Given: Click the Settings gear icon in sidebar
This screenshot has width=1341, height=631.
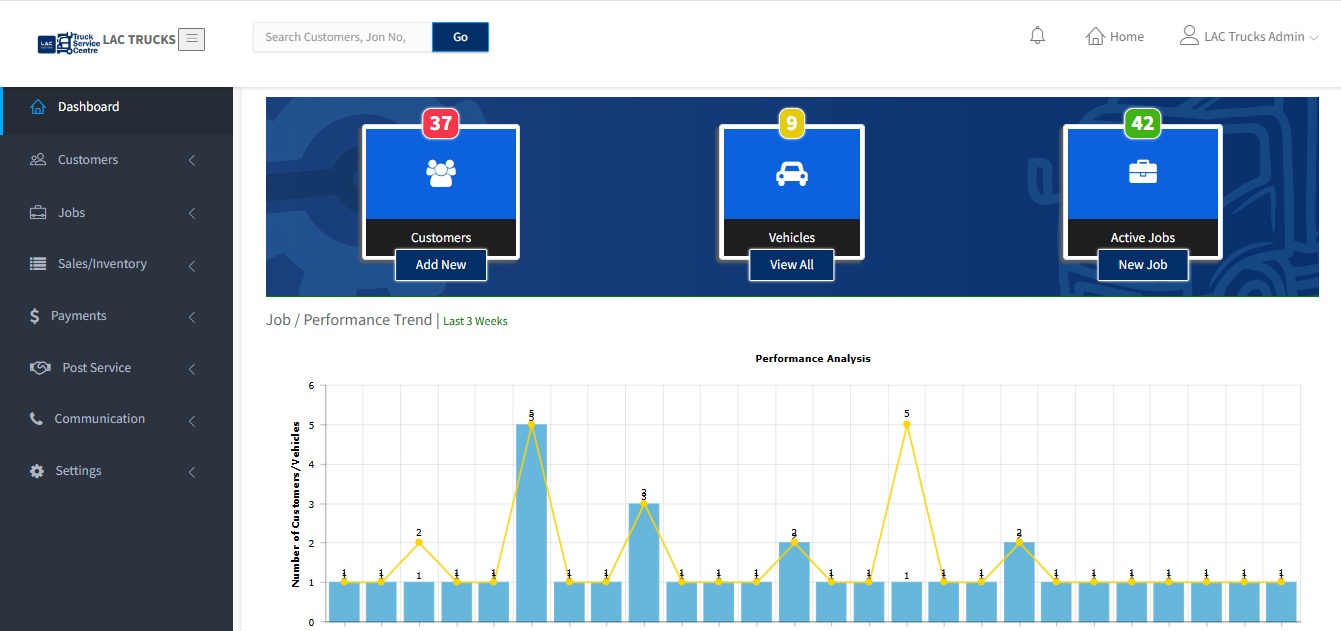Looking at the screenshot, I should coord(37,471).
